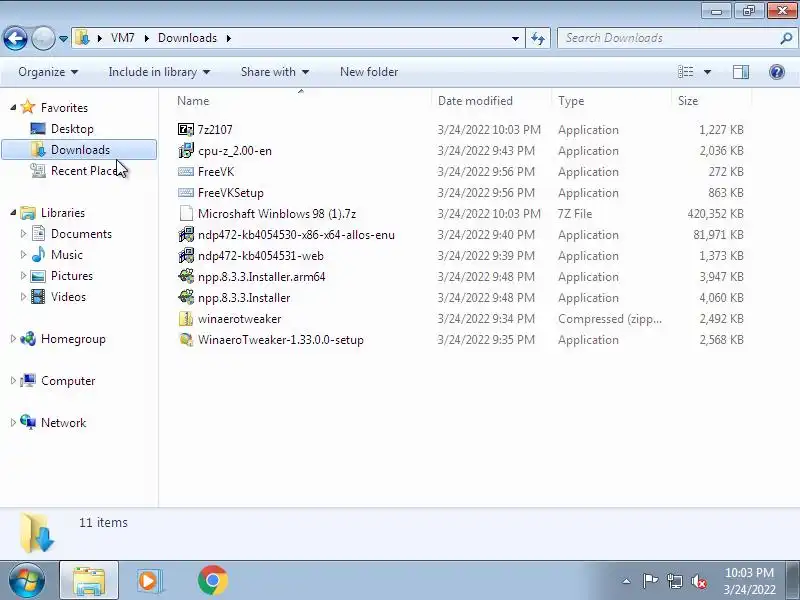This screenshot has width=800, height=600.
Task: Open Help with the question mark icon
Action: click(x=777, y=72)
